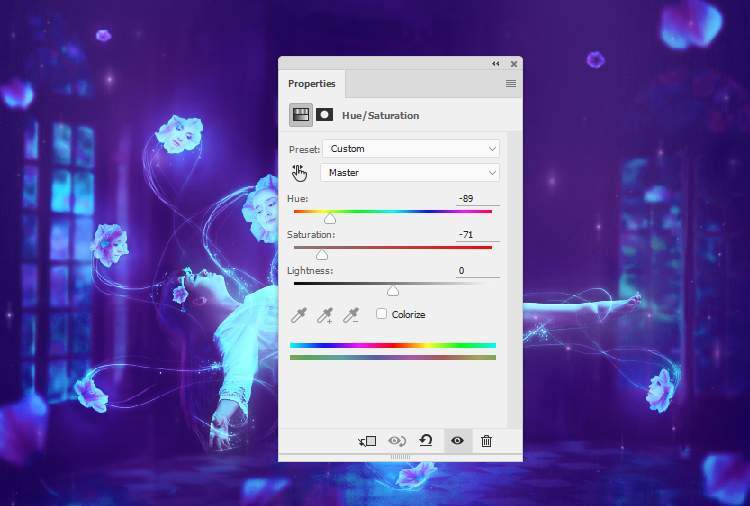
Task: Click the Hue label
Action: point(298,198)
